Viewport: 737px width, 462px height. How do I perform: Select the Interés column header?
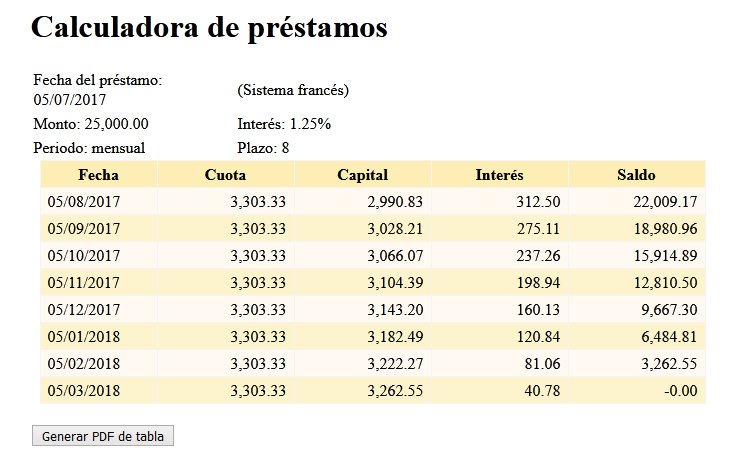pyautogui.click(x=499, y=175)
